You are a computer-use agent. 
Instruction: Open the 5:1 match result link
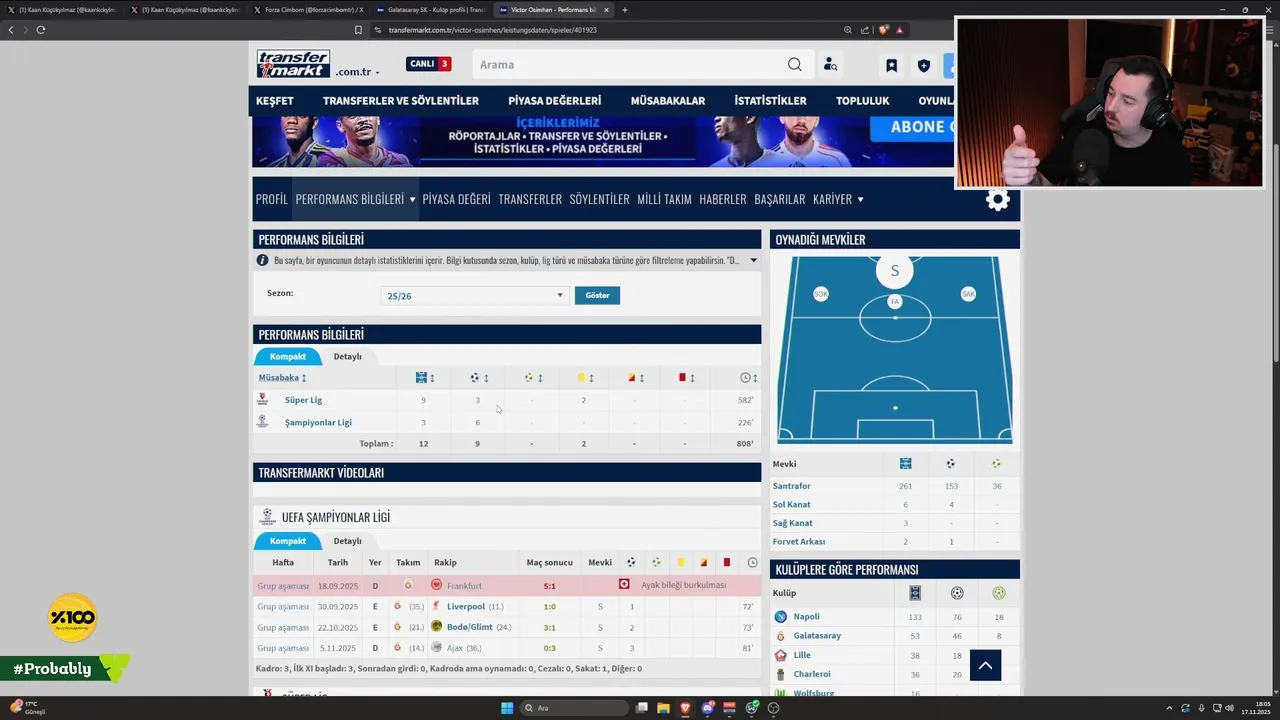coord(550,585)
